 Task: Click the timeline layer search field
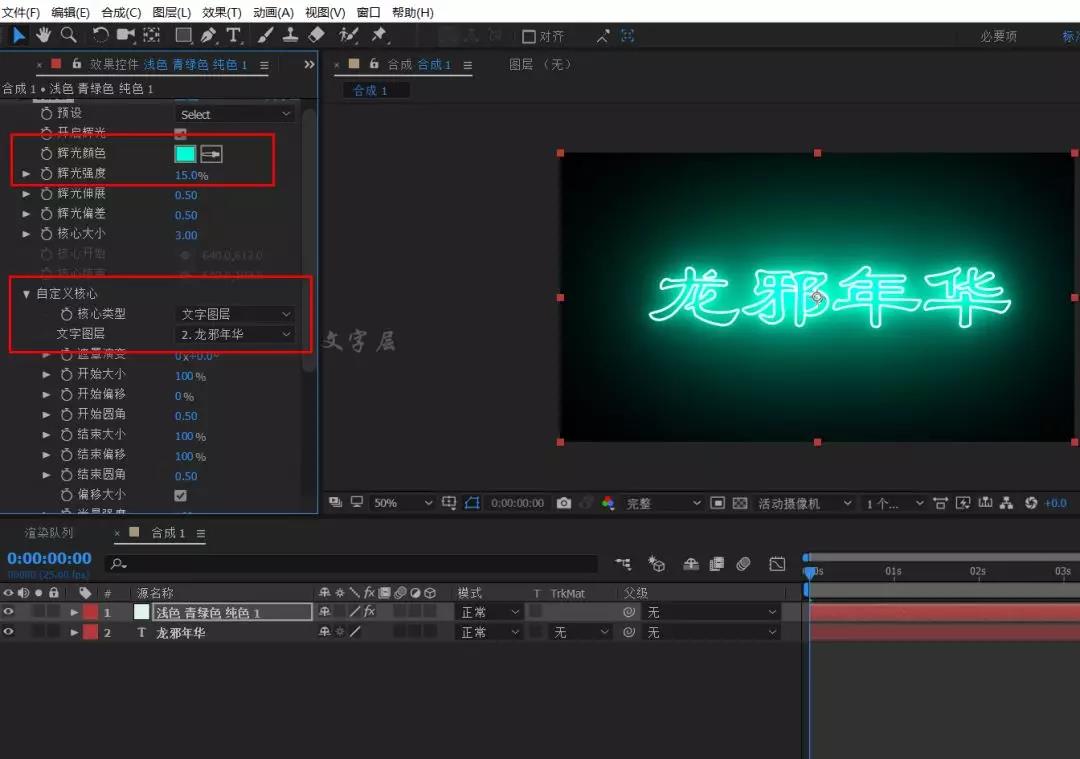(351, 564)
